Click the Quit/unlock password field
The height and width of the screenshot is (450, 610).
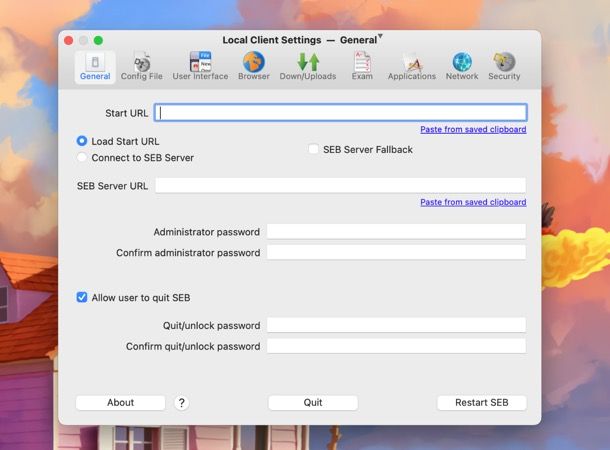click(396, 325)
